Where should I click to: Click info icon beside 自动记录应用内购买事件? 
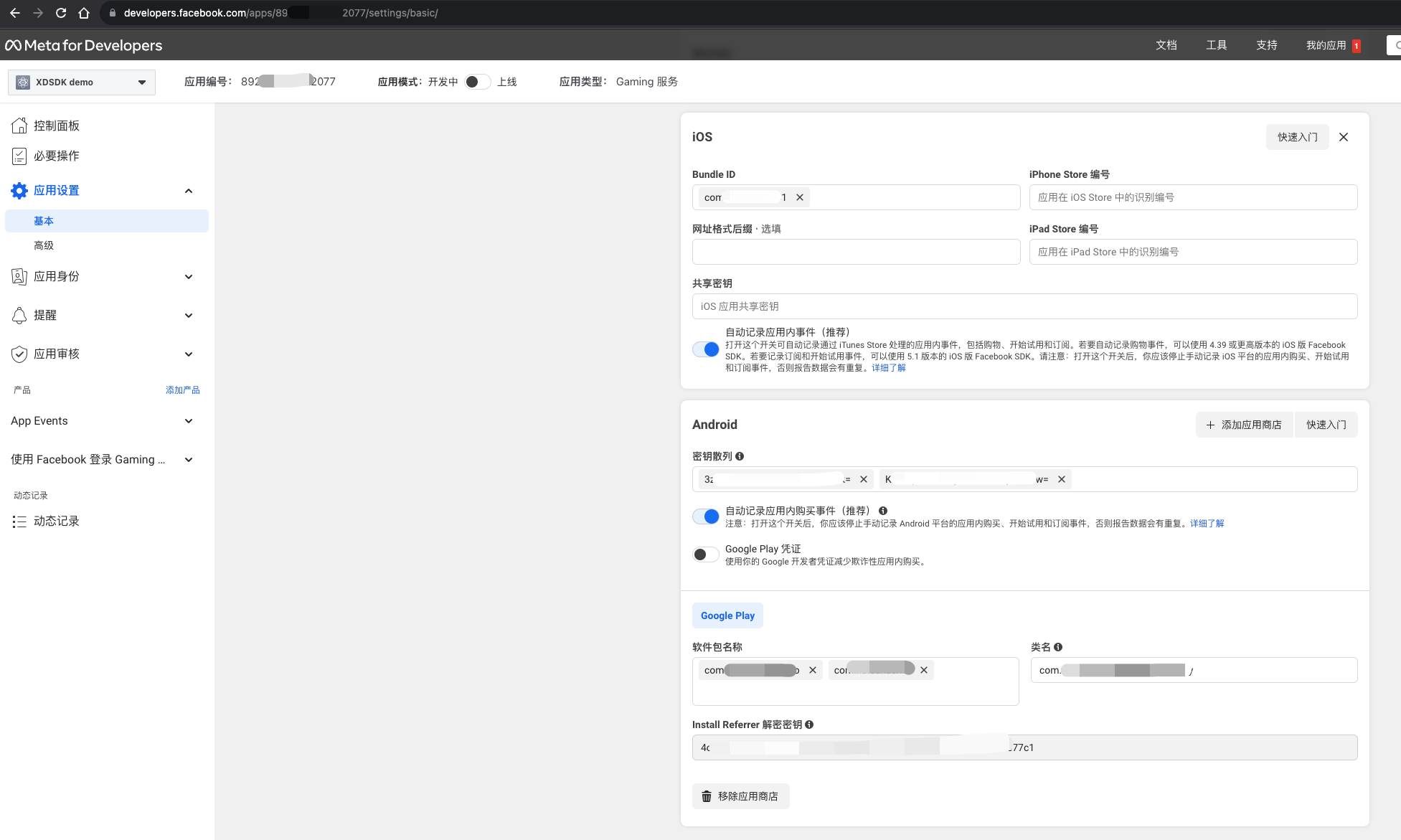pyautogui.click(x=883, y=511)
